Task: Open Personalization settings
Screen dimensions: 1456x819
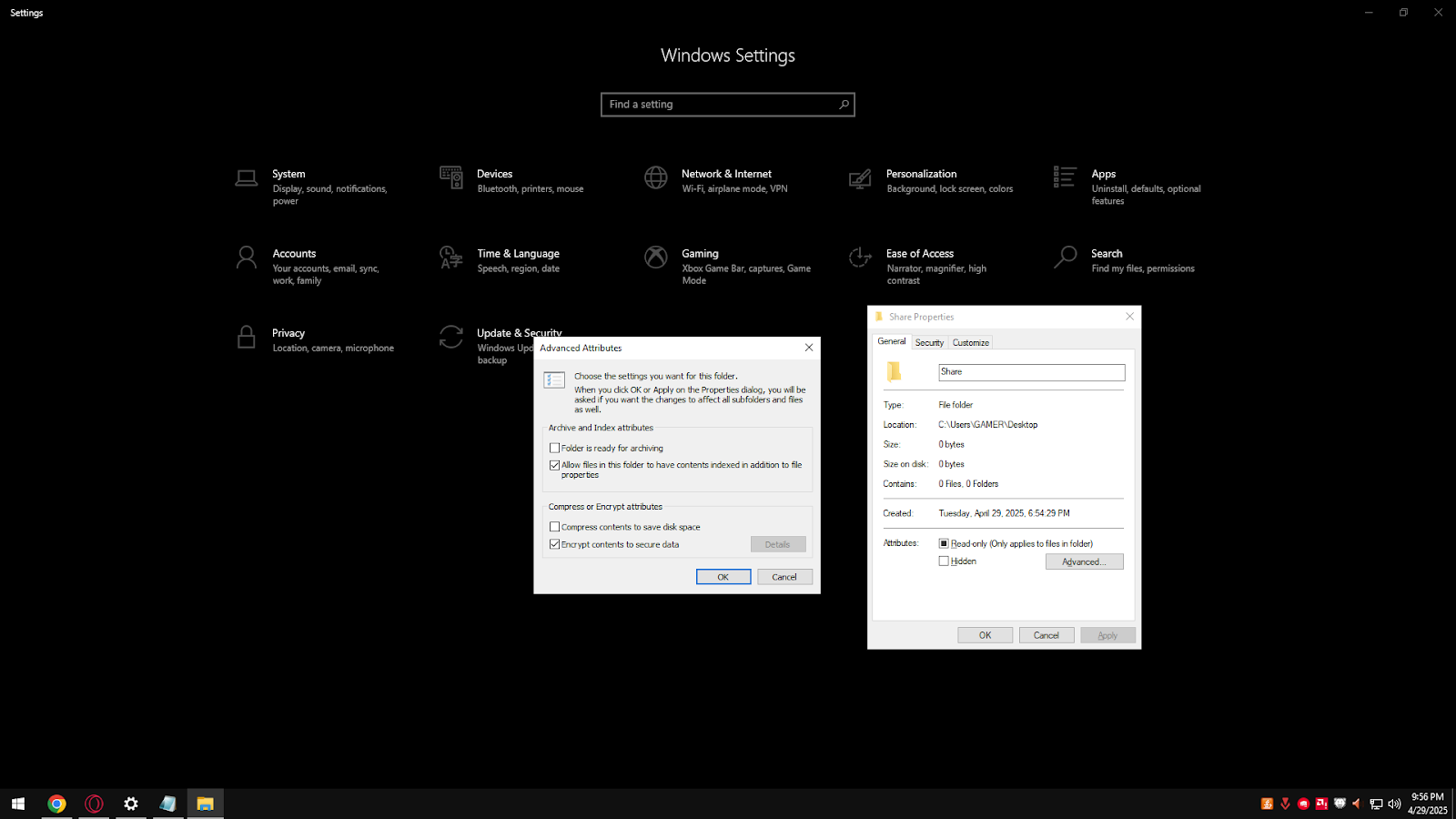Action: coord(921,174)
